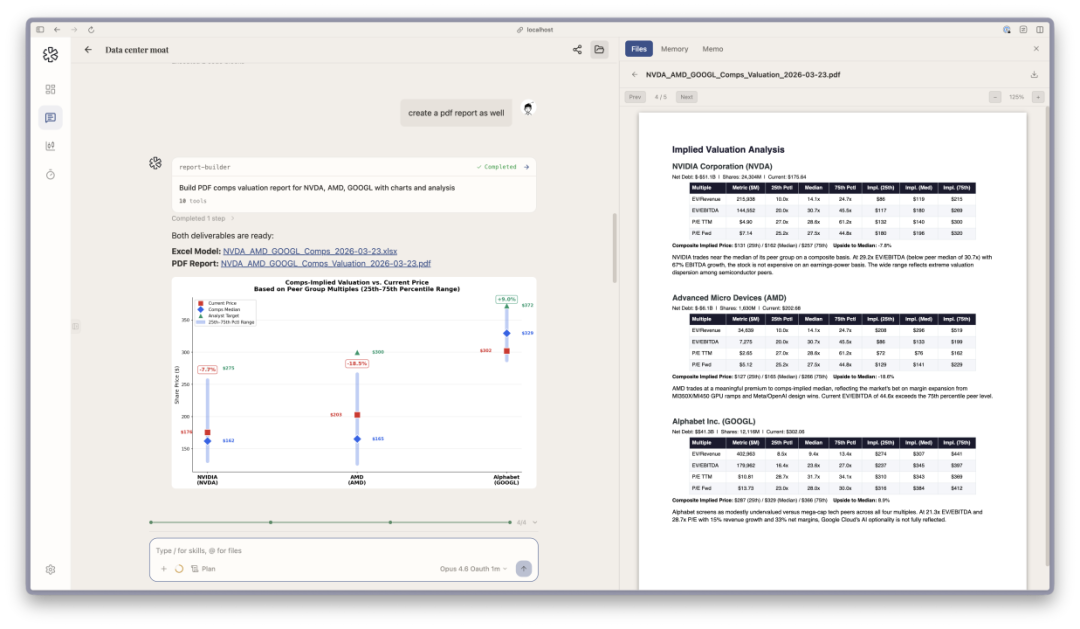Download the comps valuation PDF
Viewport: 1080px width, 629px height.
point(1034,74)
